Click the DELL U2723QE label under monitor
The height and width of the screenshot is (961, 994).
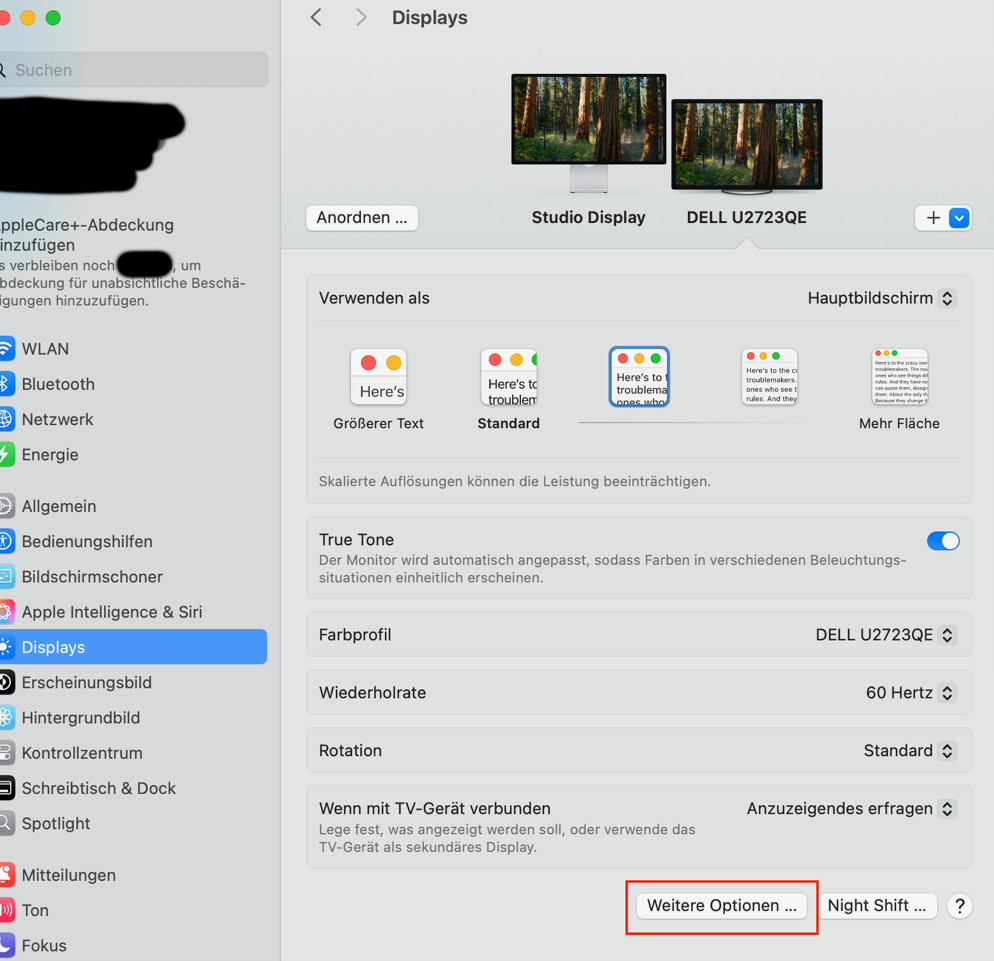tap(747, 217)
